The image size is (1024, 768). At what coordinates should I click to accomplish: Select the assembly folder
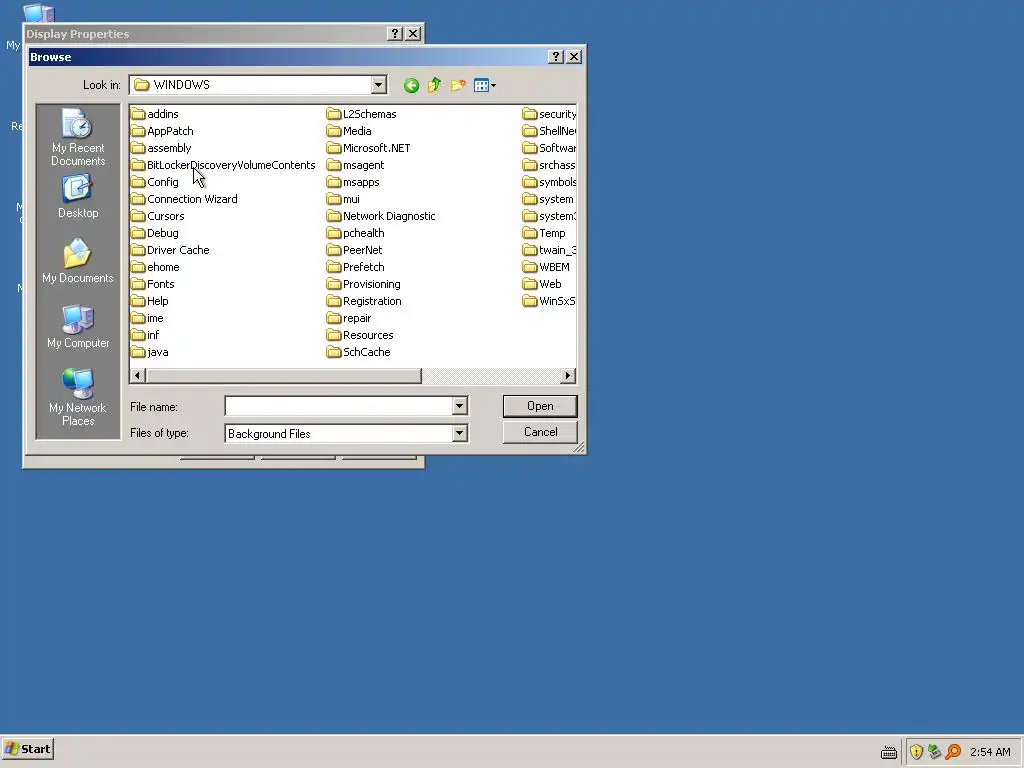pyautogui.click(x=161, y=148)
